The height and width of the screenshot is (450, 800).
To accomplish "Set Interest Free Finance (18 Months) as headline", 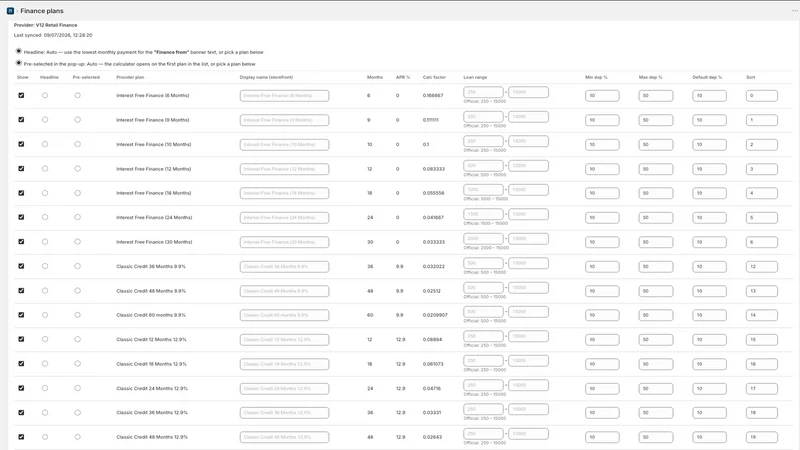I will [45, 193].
